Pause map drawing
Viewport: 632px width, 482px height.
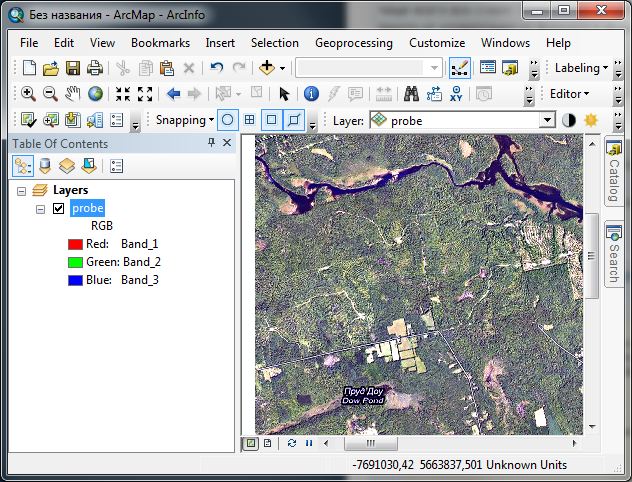(309, 442)
